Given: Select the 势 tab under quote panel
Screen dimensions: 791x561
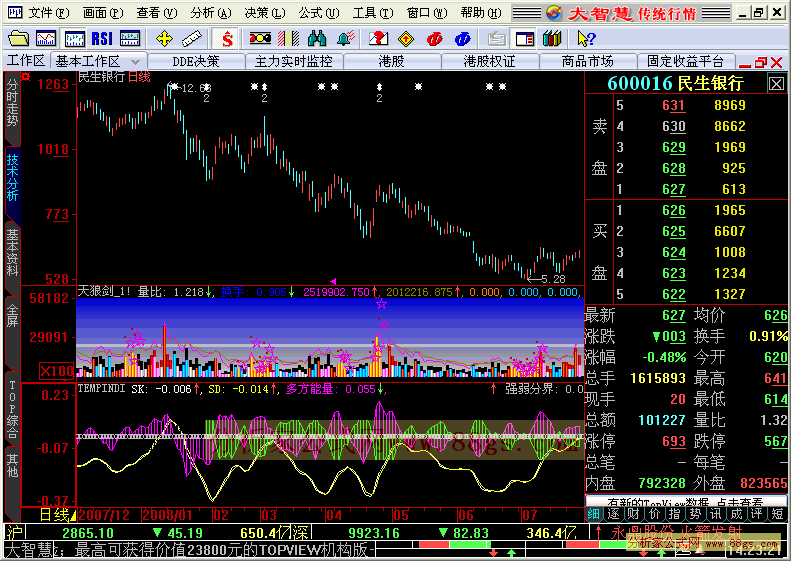Looking at the screenshot, I should click(x=695, y=514).
